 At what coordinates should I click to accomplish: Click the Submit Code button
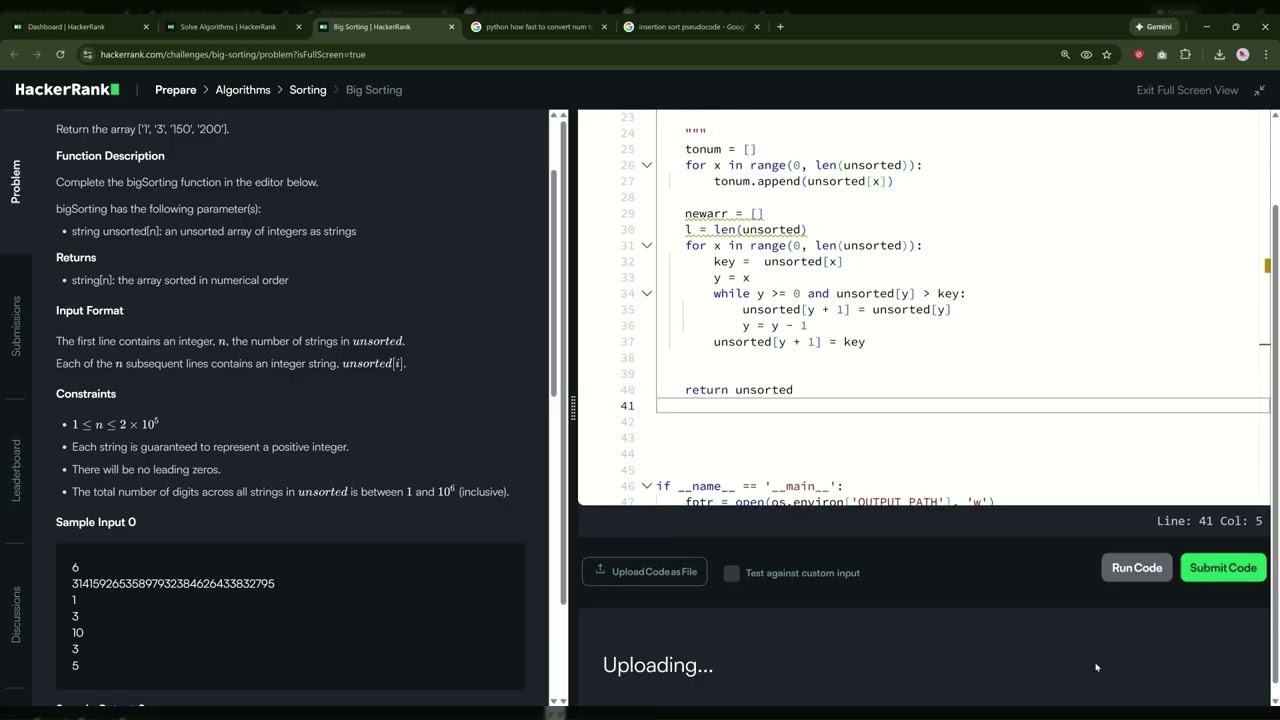click(1223, 568)
